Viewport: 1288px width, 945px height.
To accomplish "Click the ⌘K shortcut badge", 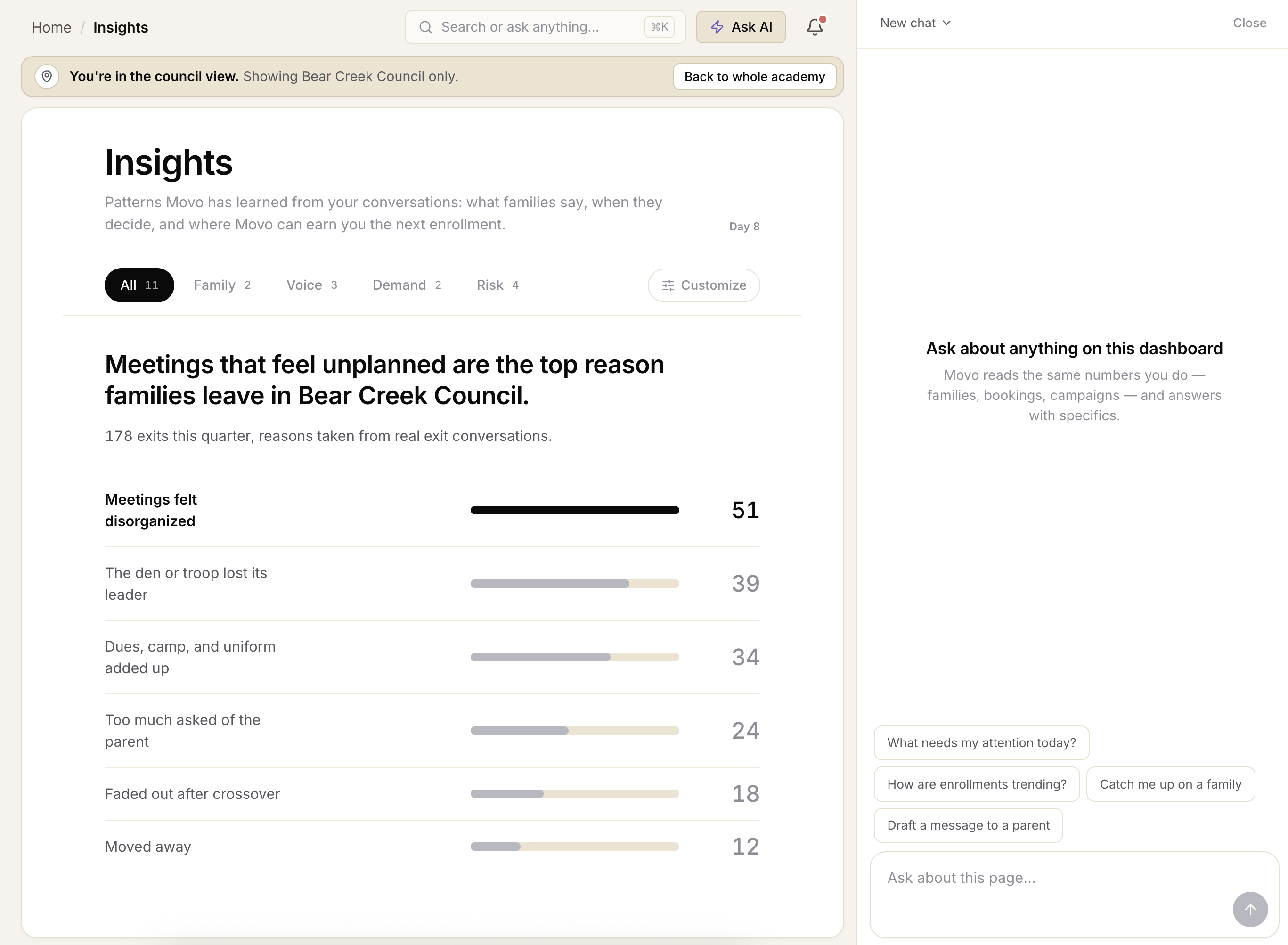I will tap(659, 27).
